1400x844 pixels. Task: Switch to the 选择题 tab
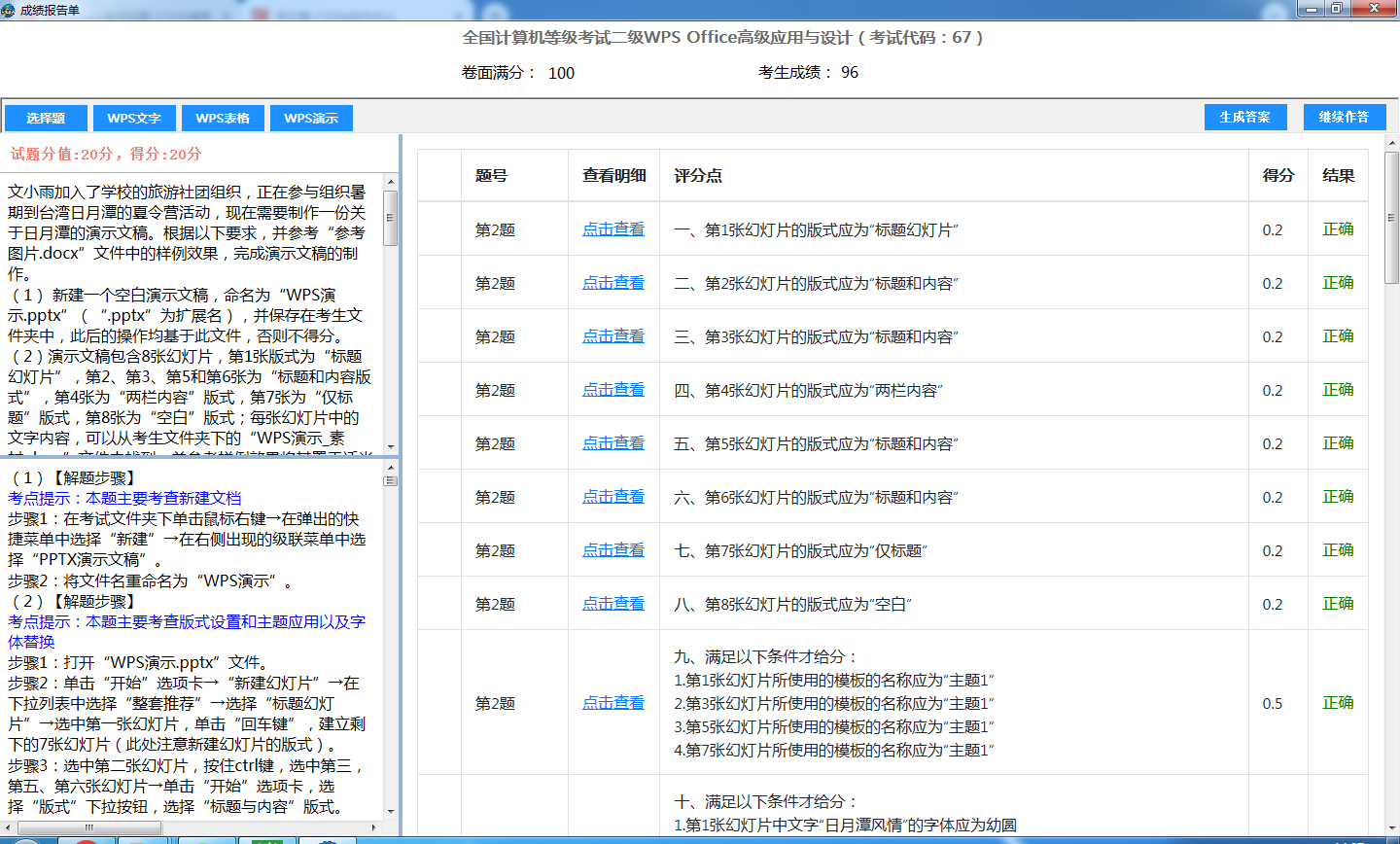[46, 119]
